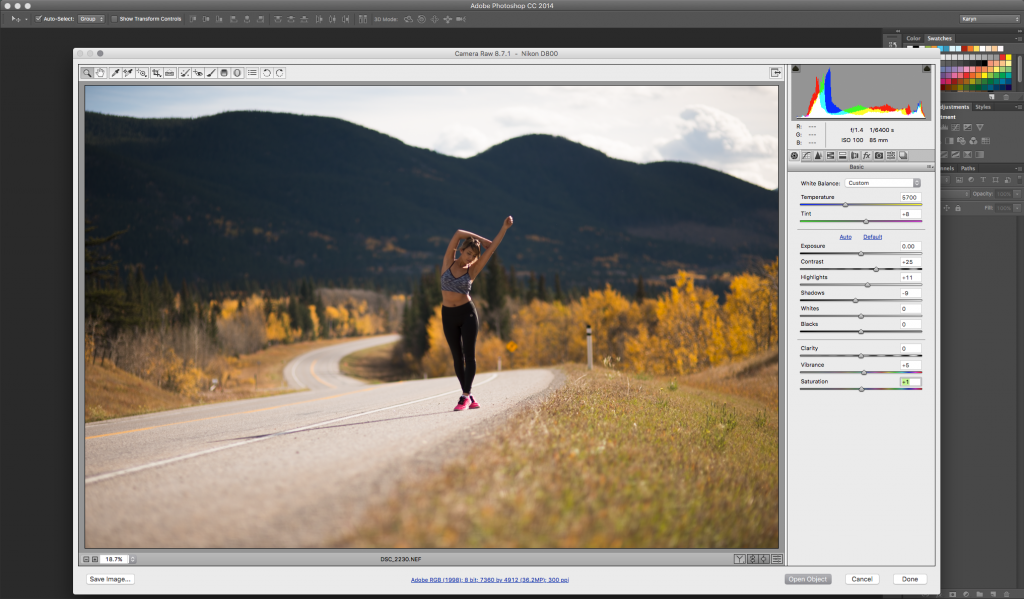This screenshot has width=1024, height=599.
Task: Copy current settings to Before
Action: [x=764, y=559]
